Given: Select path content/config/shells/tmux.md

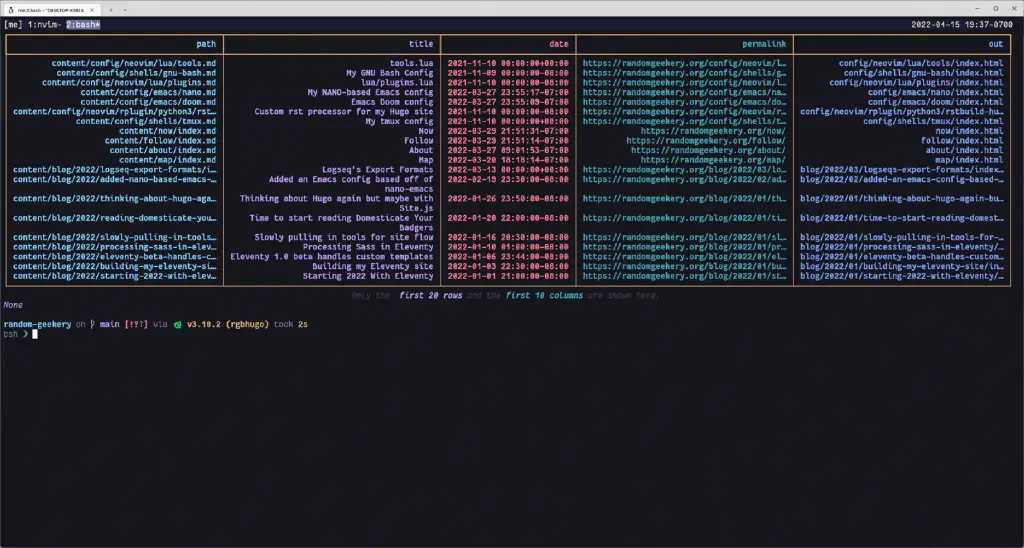Looking at the screenshot, I should [x=146, y=121].
